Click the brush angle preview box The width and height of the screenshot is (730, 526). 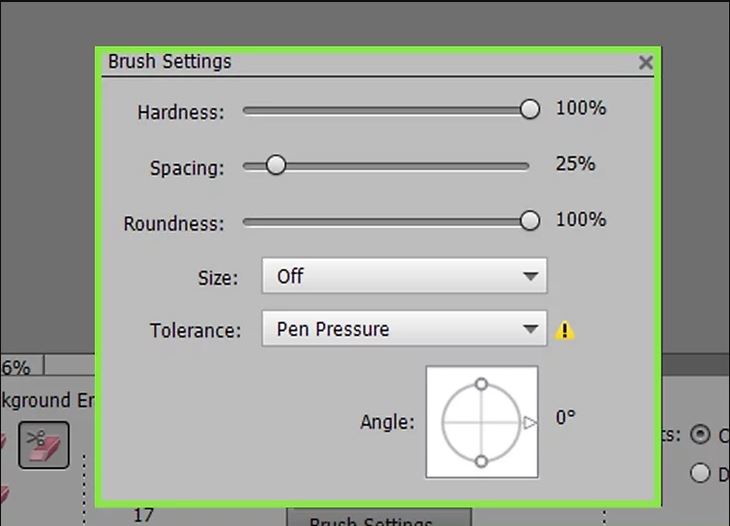482,422
